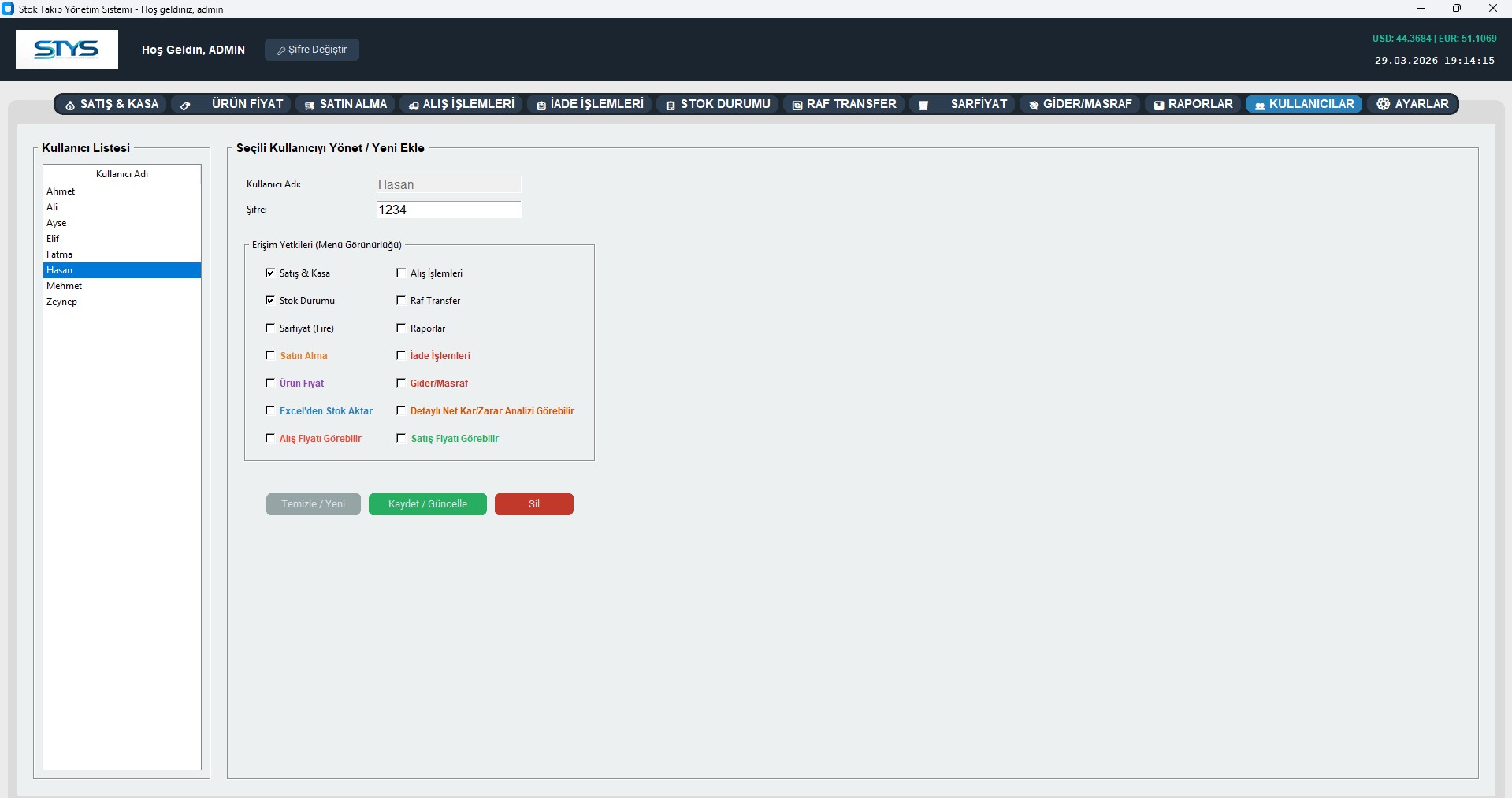This screenshot has height=798, width=1512.
Task: Enable Detaylı Net Kar/Zarar Analizi Görebilir
Action: click(401, 410)
